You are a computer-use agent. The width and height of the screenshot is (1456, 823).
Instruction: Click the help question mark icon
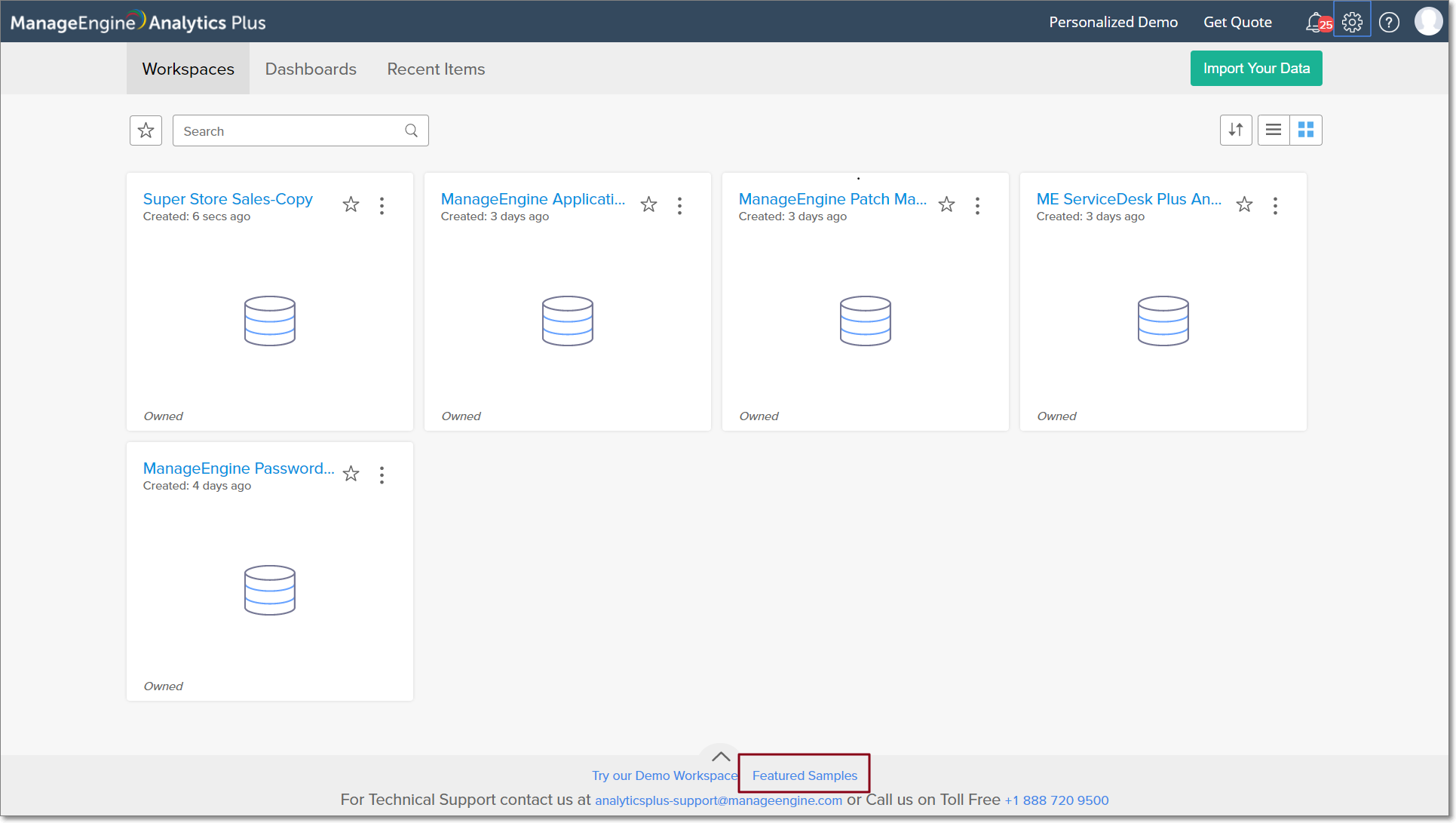click(1389, 22)
